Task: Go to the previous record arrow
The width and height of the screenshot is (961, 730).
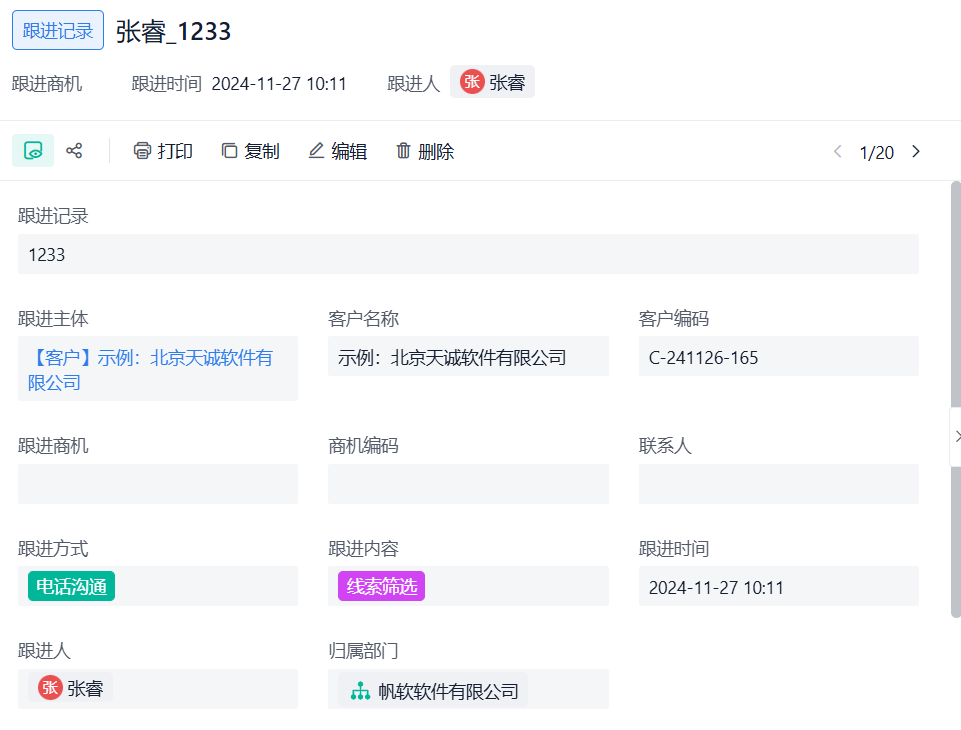Action: click(838, 152)
